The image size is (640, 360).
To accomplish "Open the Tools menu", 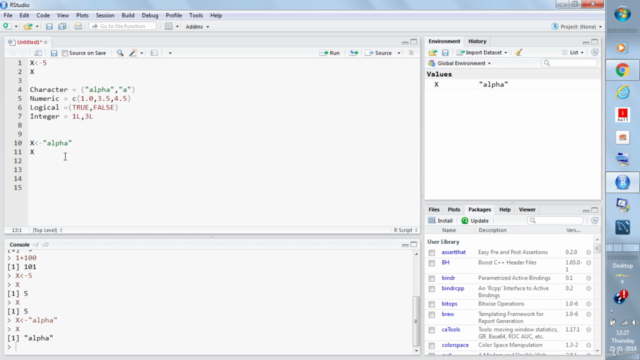I will tap(196, 16).
